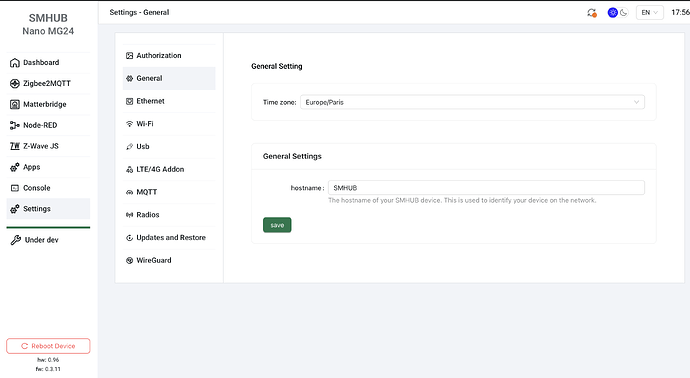The height and width of the screenshot is (378, 690).
Task: Click the Radios antenna icon
Action: point(129,215)
